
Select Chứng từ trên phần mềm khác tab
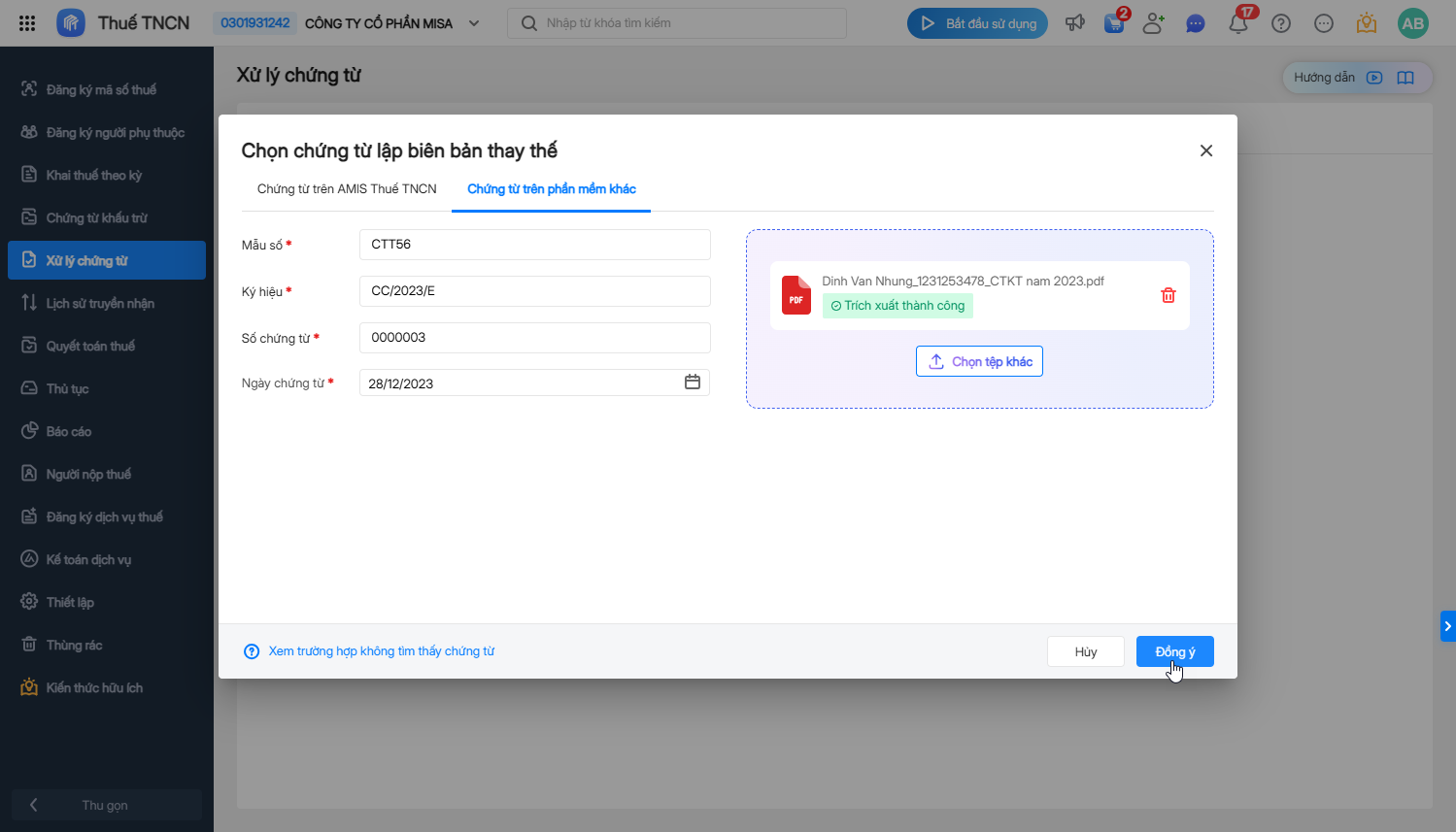[552, 189]
